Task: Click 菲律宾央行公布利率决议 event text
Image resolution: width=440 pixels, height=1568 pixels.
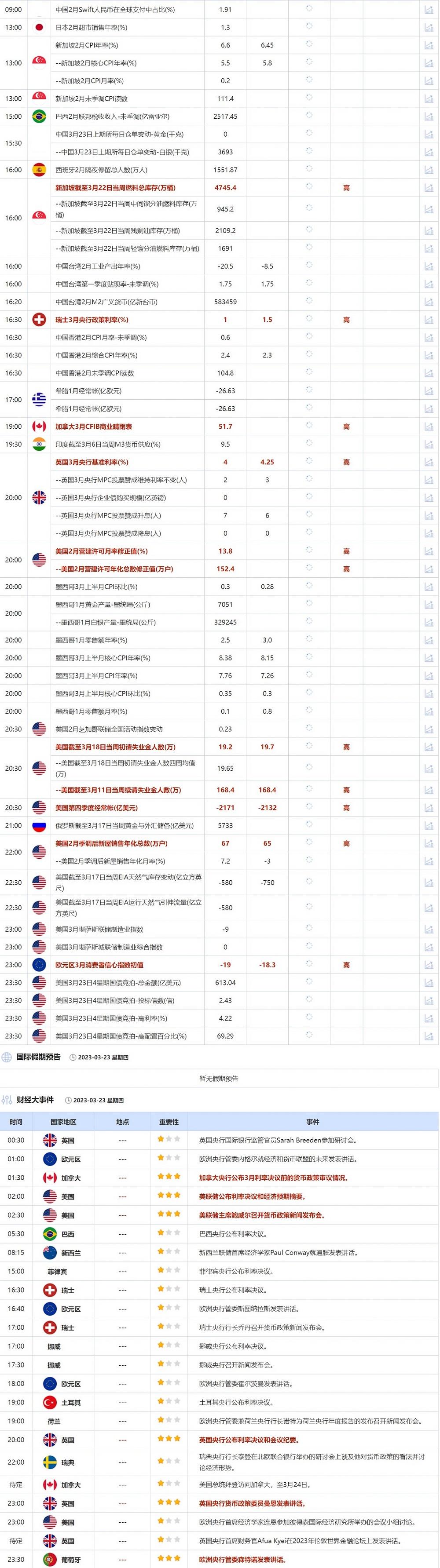Action: point(236,1271)
